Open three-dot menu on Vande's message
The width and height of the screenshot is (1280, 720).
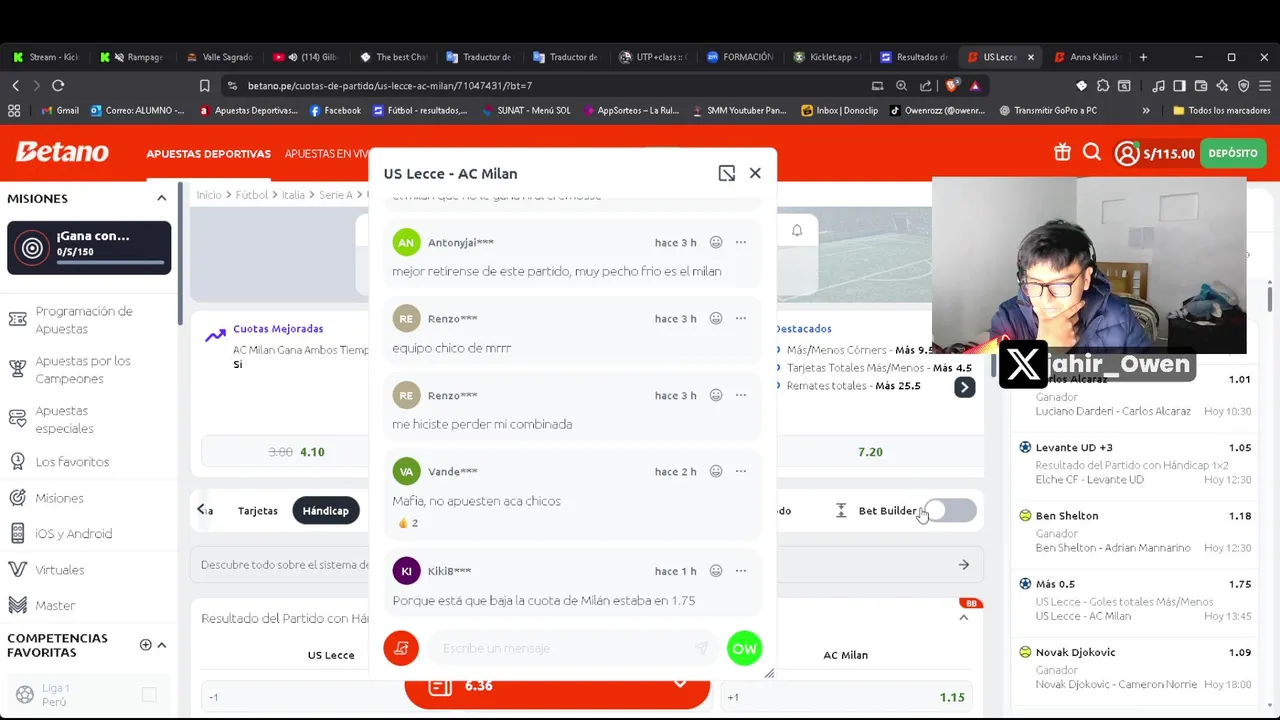coord(741,471)
